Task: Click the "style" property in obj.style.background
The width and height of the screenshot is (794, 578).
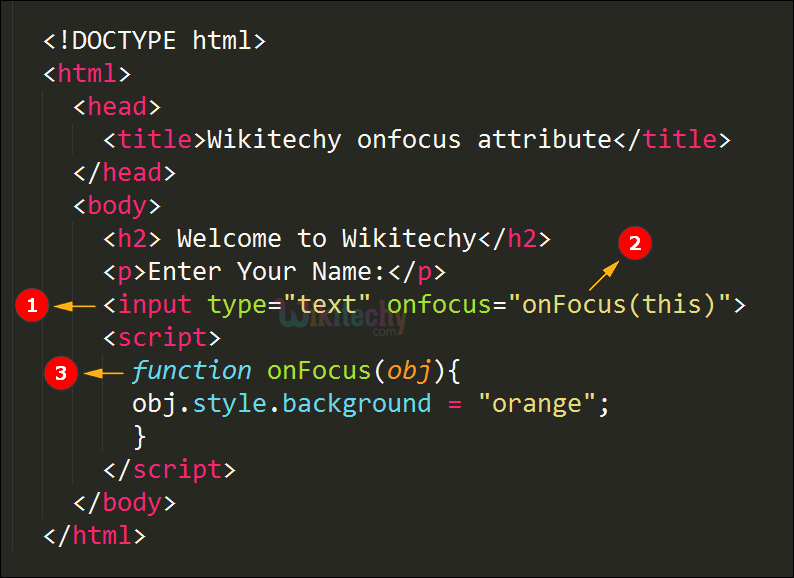Action: 229,403
